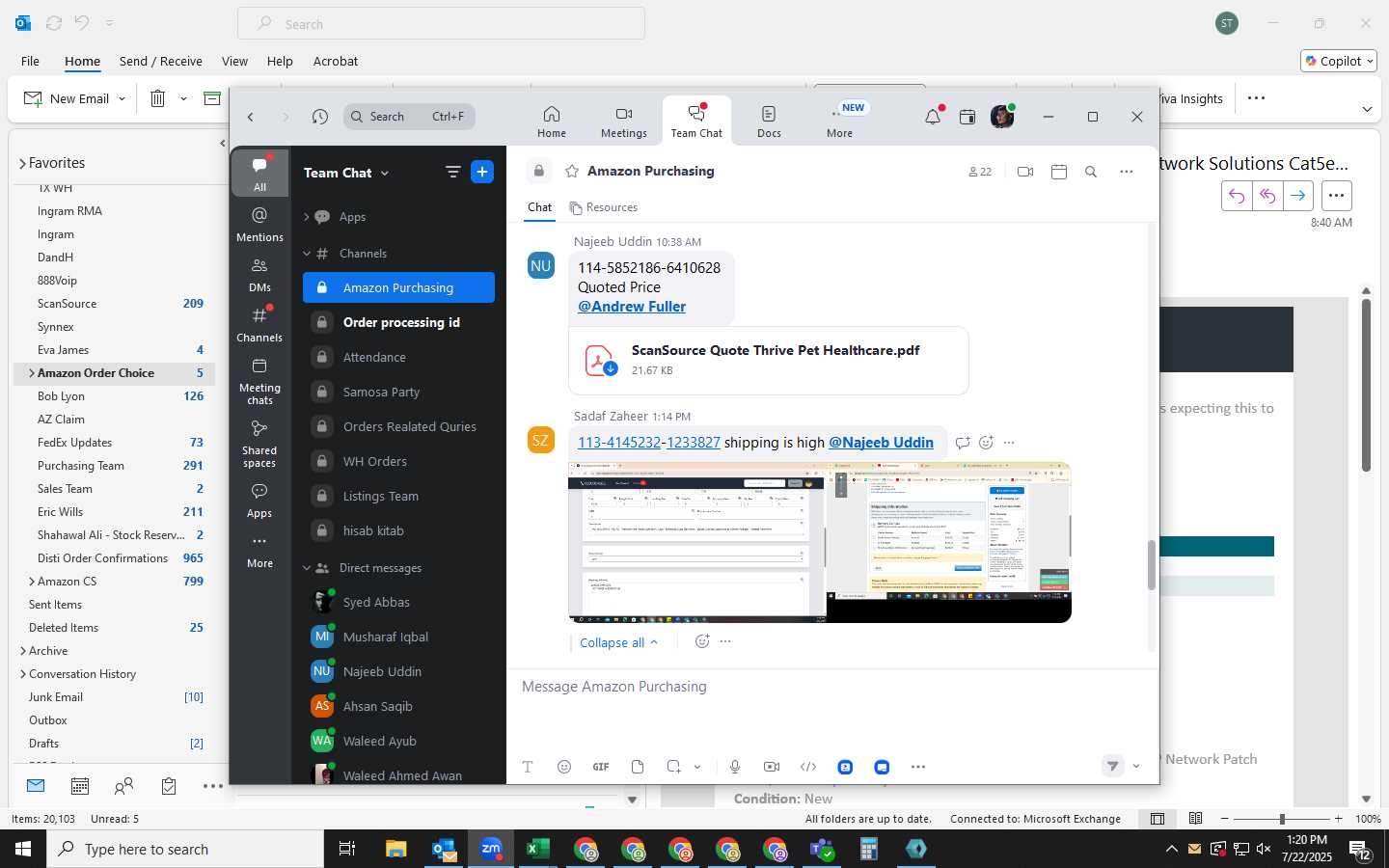Image resolution: width=1389 pixels, height=868 pixels.
Task: Open the Attendance channel
Action: point(398,357)
